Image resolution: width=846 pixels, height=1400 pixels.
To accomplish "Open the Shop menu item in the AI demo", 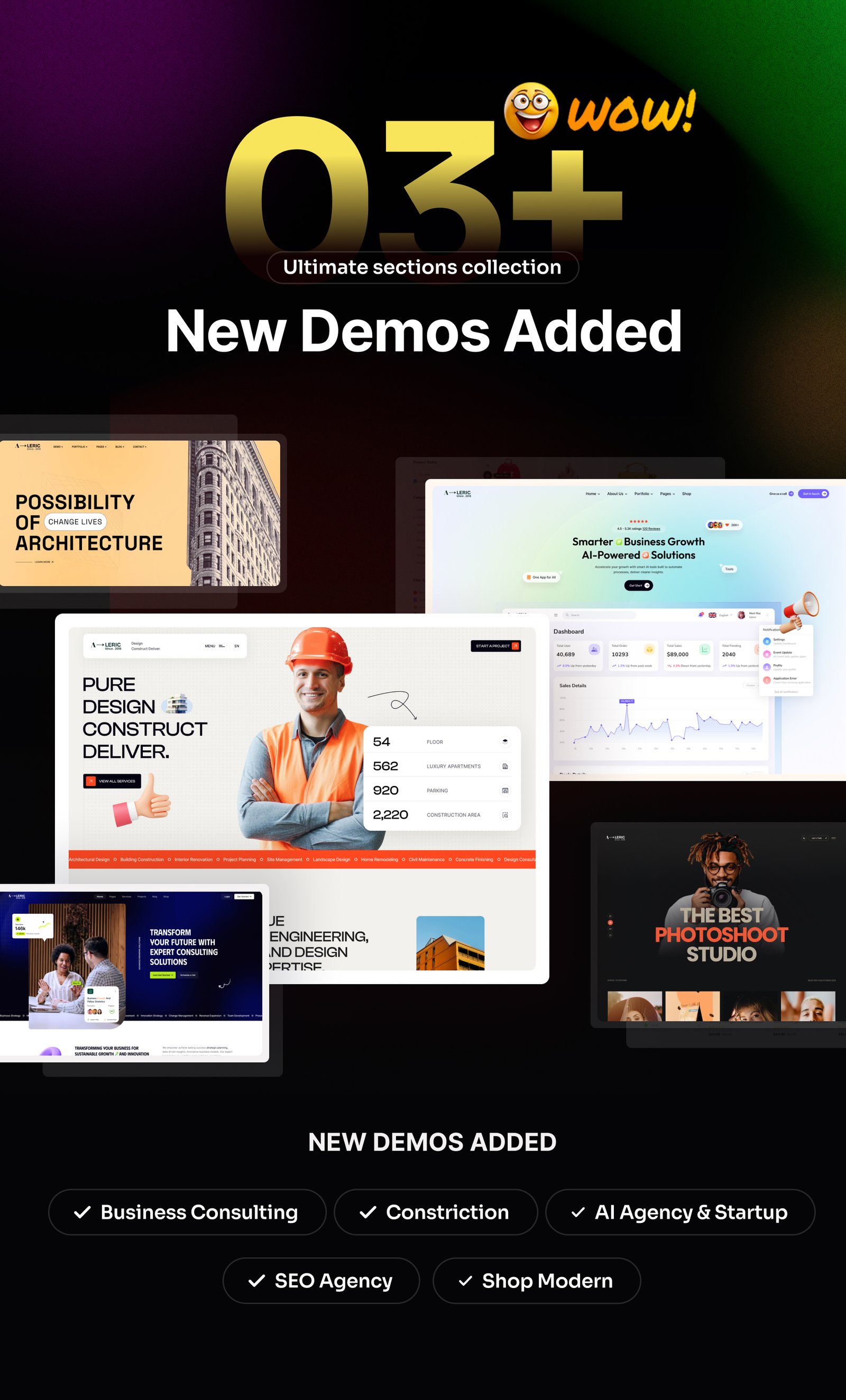I will click(687, 494).
